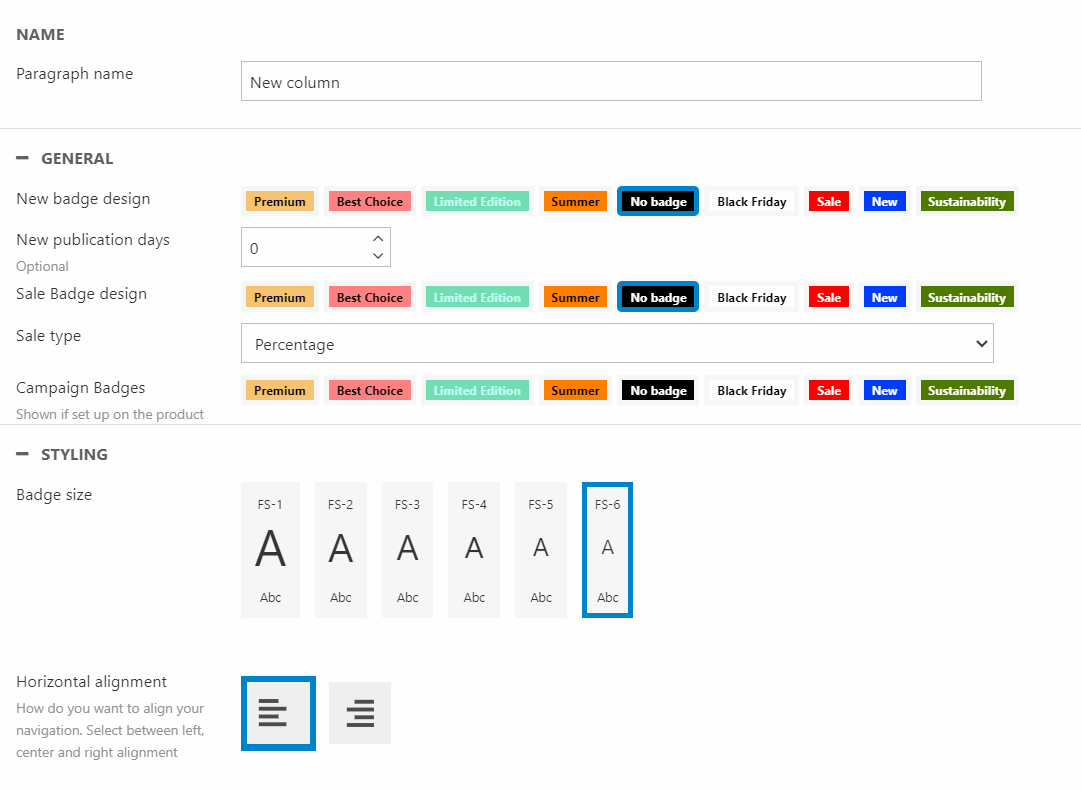
Task: Select left horizontal alignment icon
Action: [278, 713]
